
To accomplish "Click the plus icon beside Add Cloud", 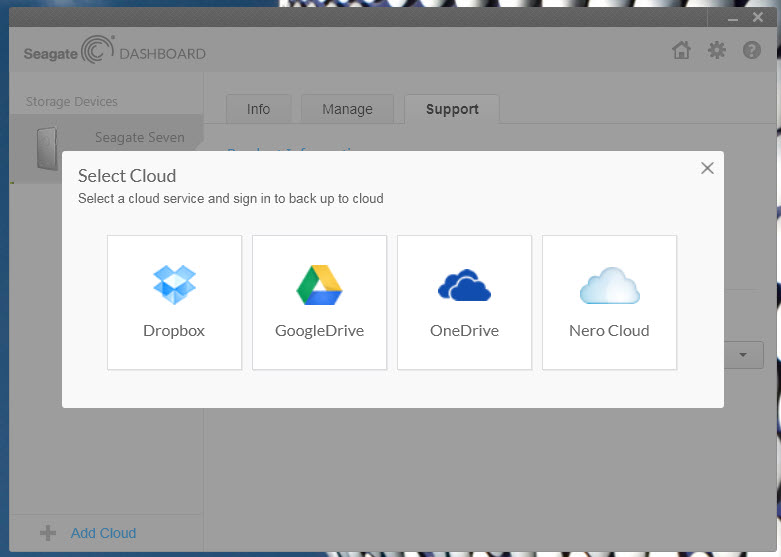I will click(x=48, y=533).
